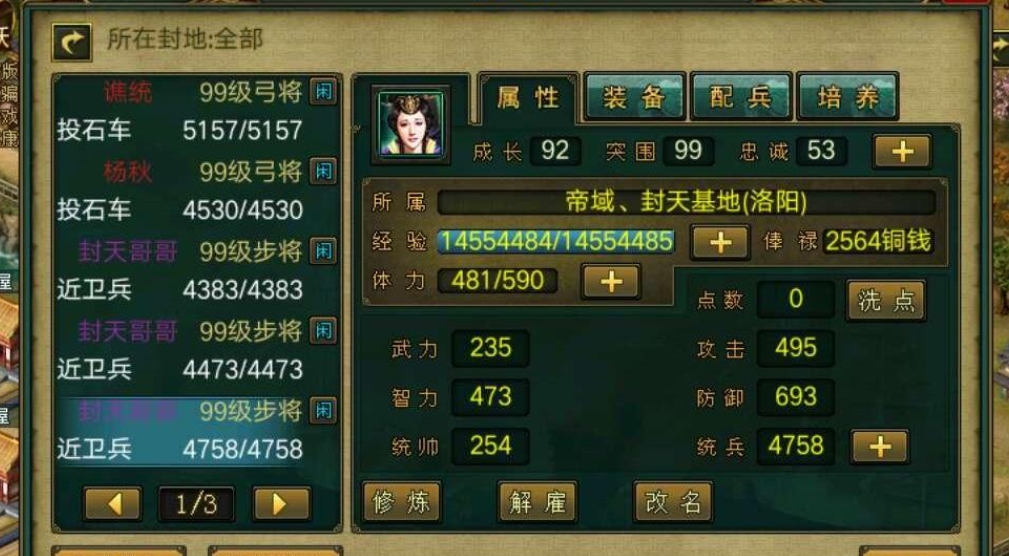Click the 修炼 button

[x=402, y=501]
